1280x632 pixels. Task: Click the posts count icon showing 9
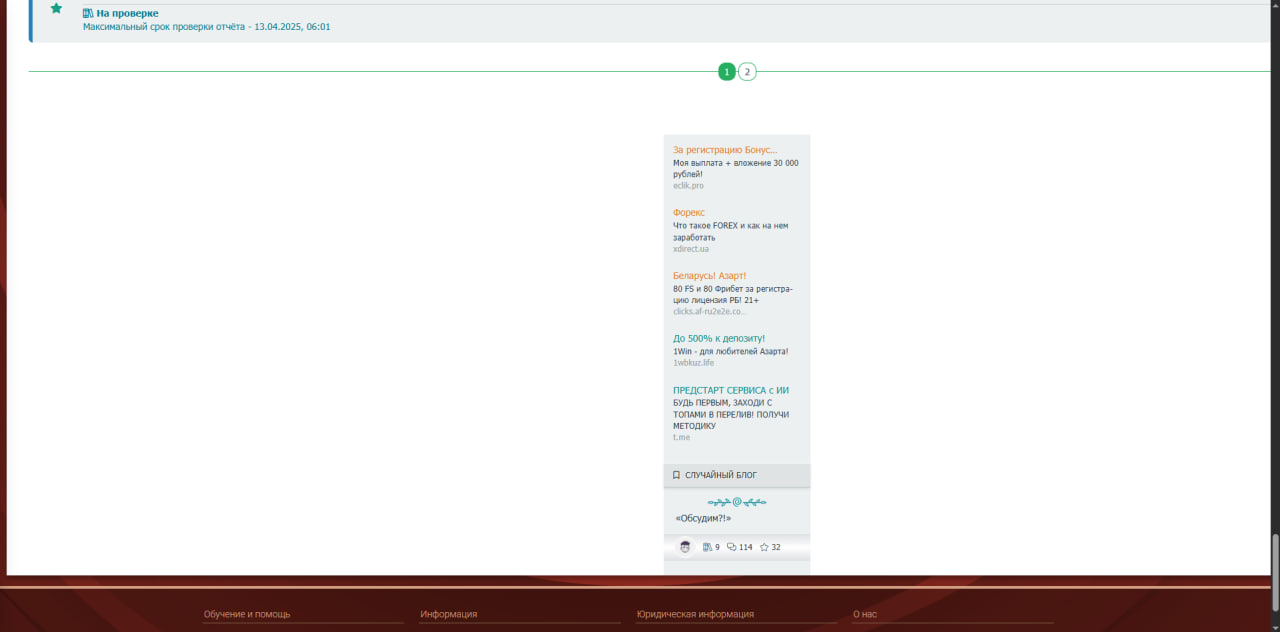(x=707, y=547)
